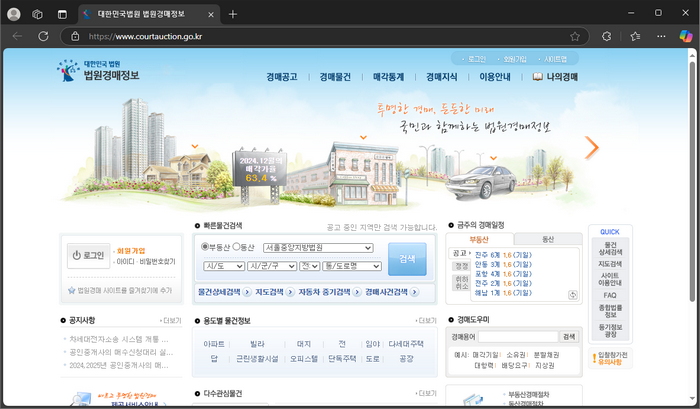
Task: Click the star icon to add site to favorites
Action: click(72, 290)
